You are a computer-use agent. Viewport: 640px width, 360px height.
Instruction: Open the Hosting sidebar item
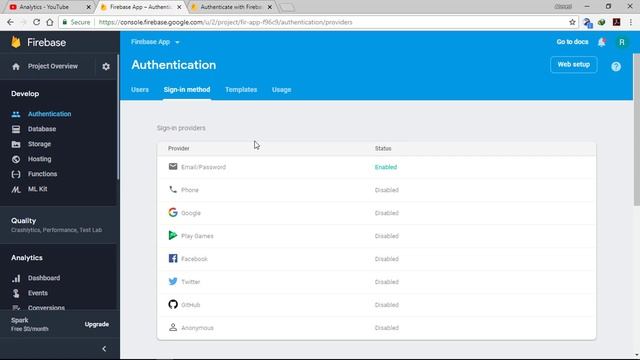[x=40, y=159]
